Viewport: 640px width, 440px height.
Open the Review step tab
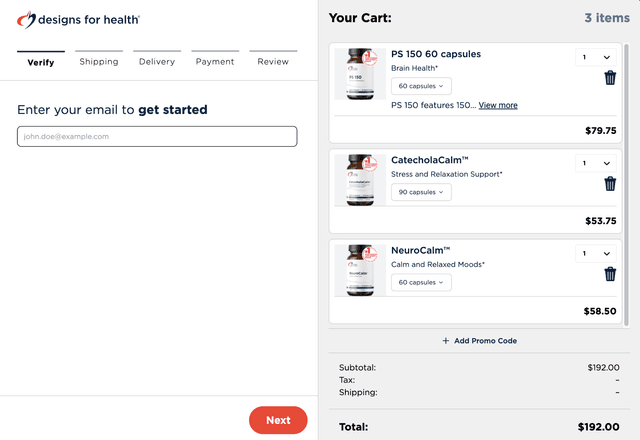tap(273, 61)
